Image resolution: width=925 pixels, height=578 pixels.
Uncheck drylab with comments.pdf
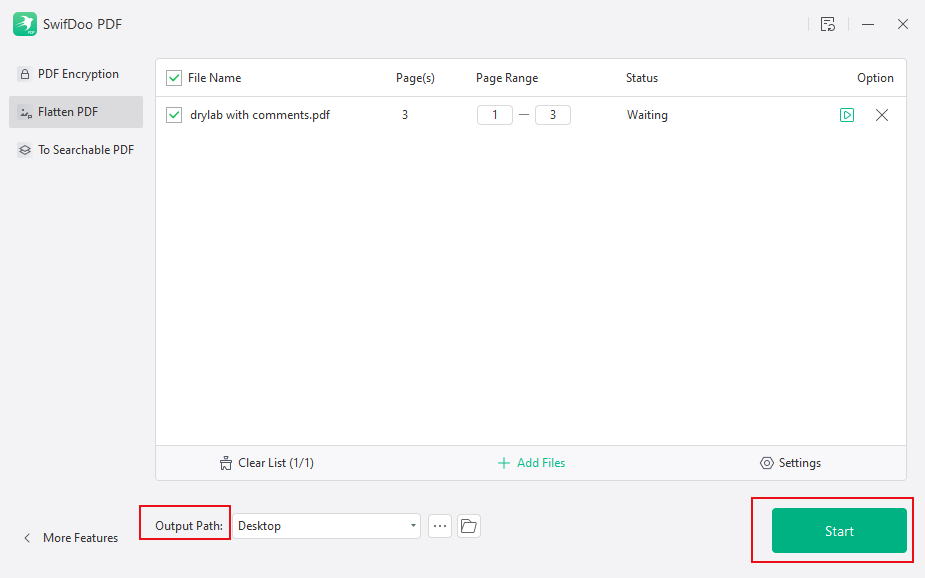coord(173,115)
